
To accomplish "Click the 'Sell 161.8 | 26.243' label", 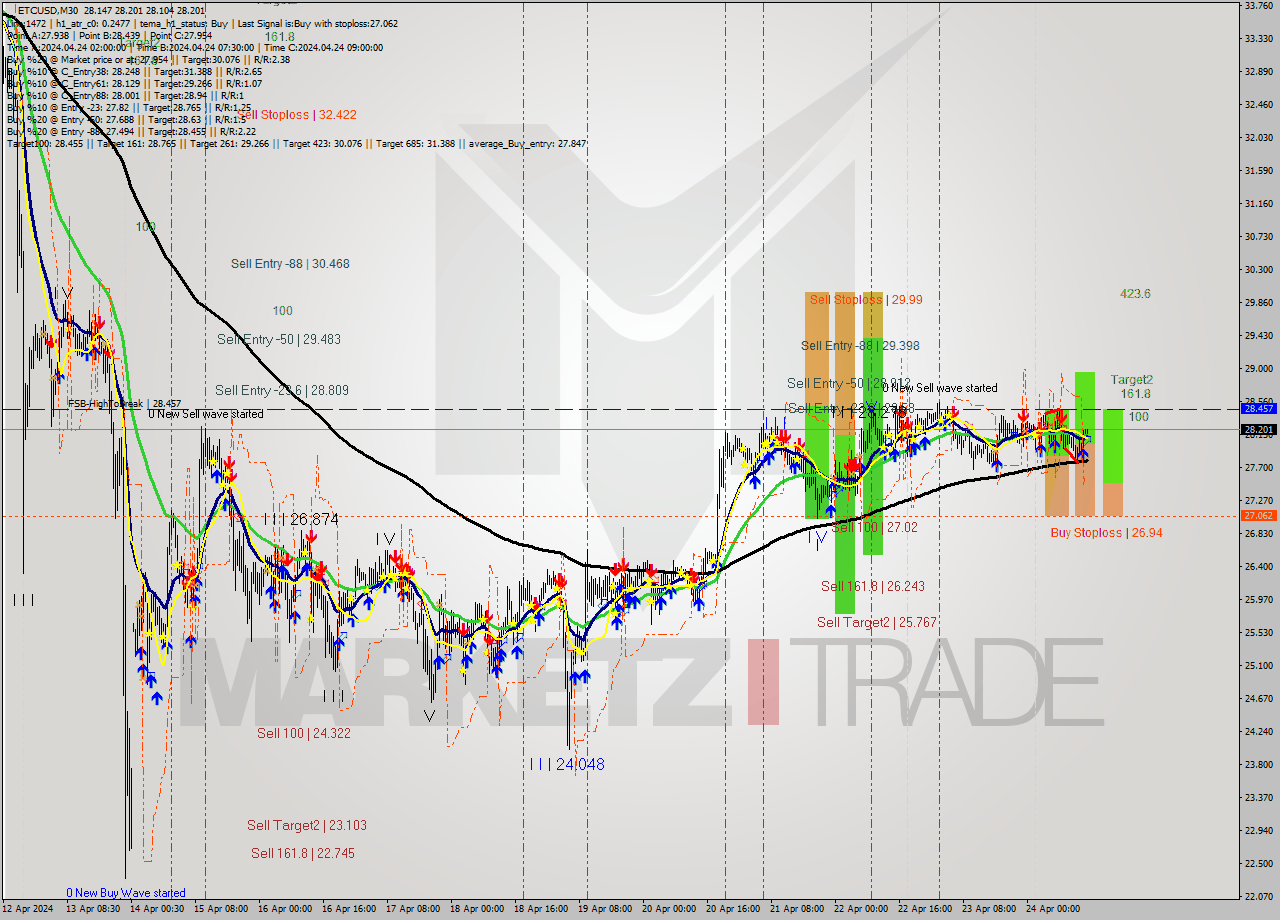I will pos(873,587).
